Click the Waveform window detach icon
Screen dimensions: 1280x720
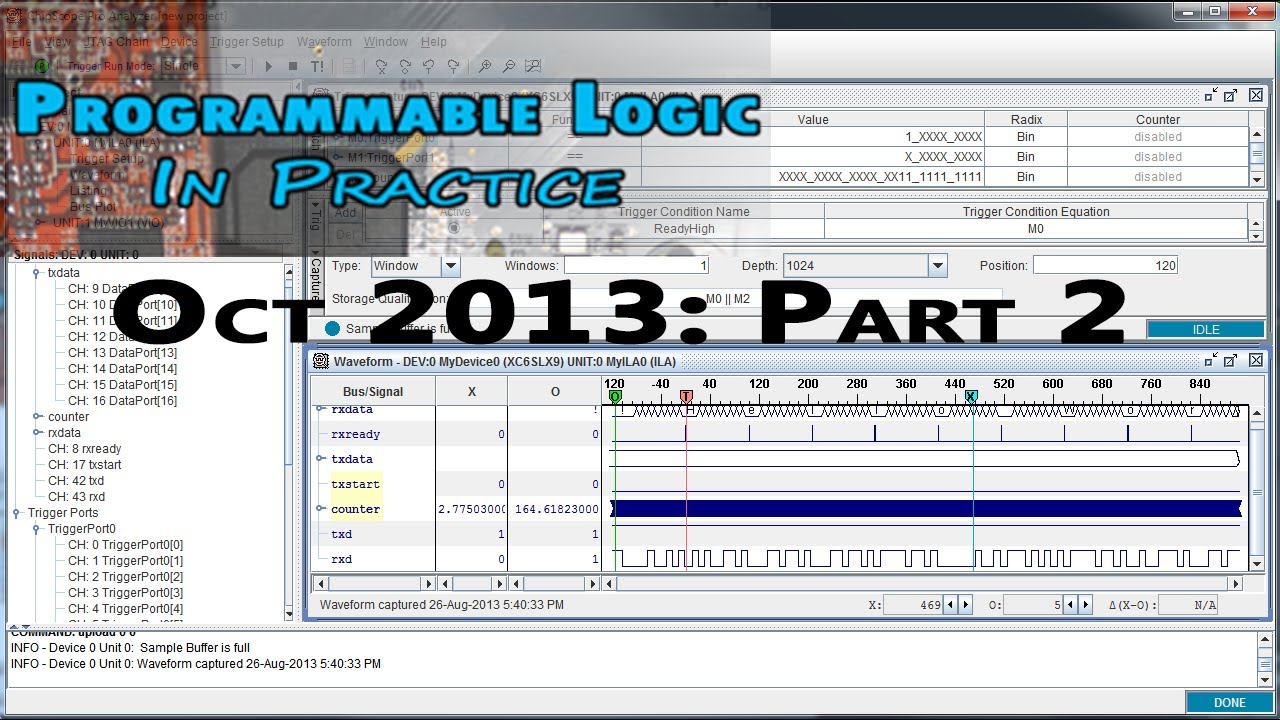tap(1211, 361)
